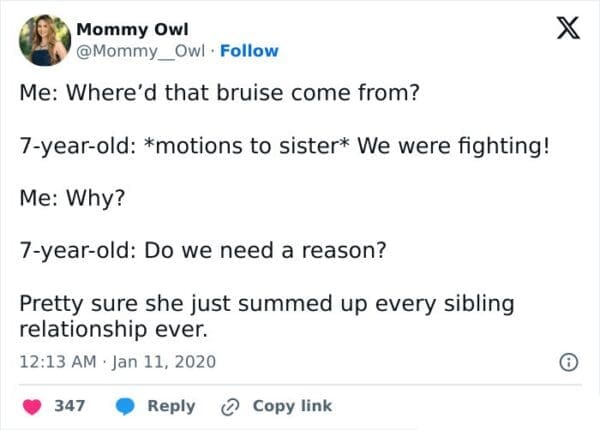This screenshot has width=600, height=430.
Task: Click the Jan 11, 2020 date
Action: pos(161,360)
